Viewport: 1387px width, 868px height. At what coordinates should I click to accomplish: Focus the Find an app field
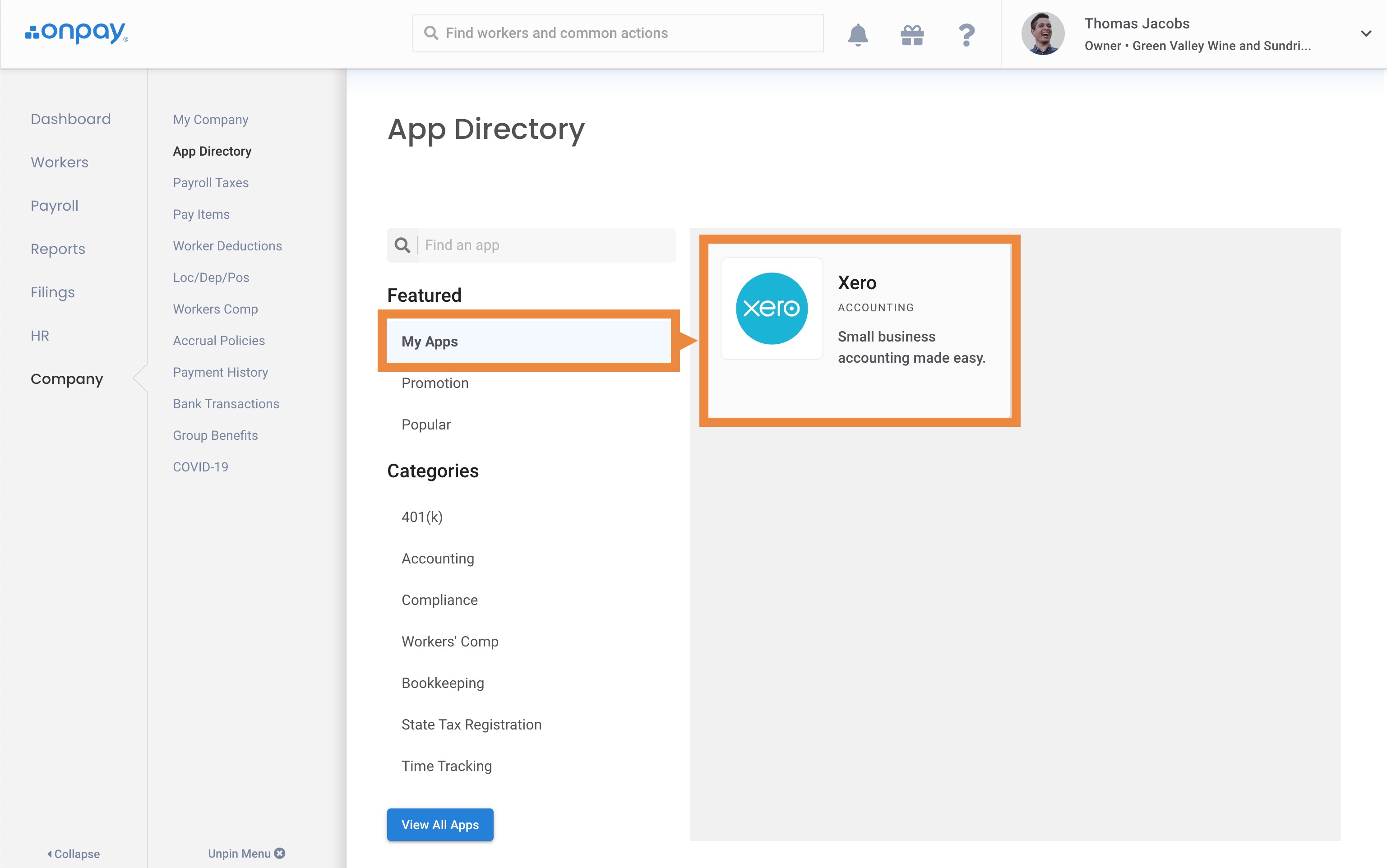[531, 245]
